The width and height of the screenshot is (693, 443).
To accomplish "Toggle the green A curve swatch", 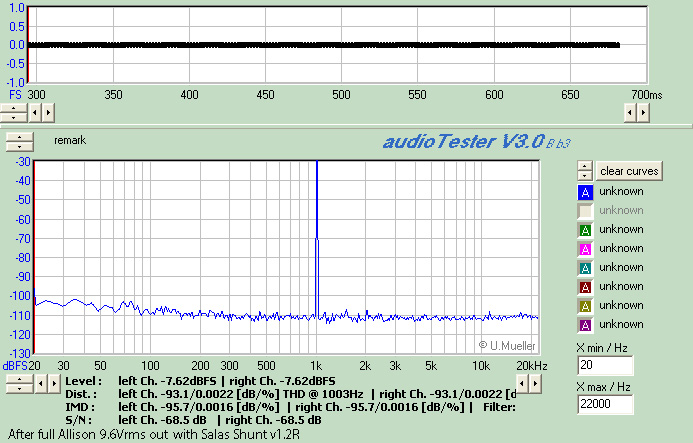I will pos(585,230).
